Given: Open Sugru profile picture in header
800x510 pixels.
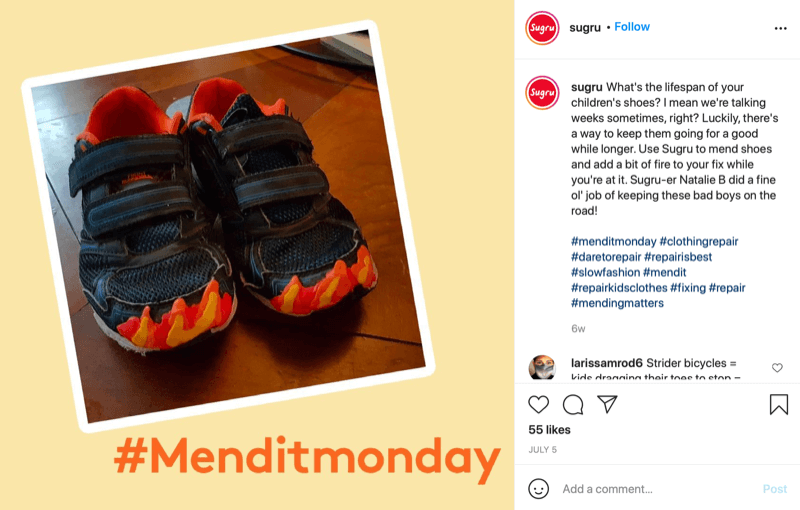Looking at the screenshot, I should pyautogui.click(x=542, y=28).
